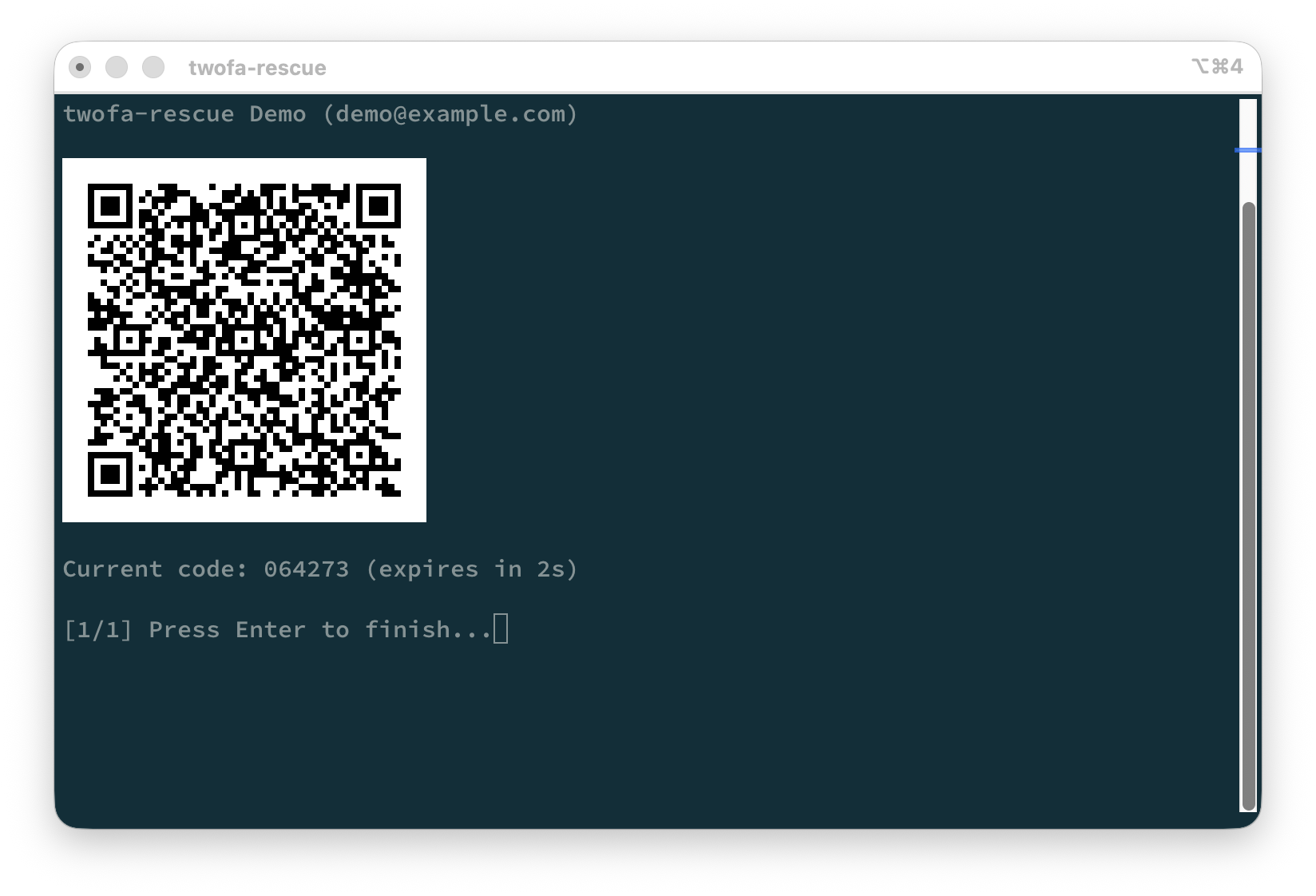Click the Current code 064273 line
The width and height of the screenshot is (1316, 896).
point(320,569)
